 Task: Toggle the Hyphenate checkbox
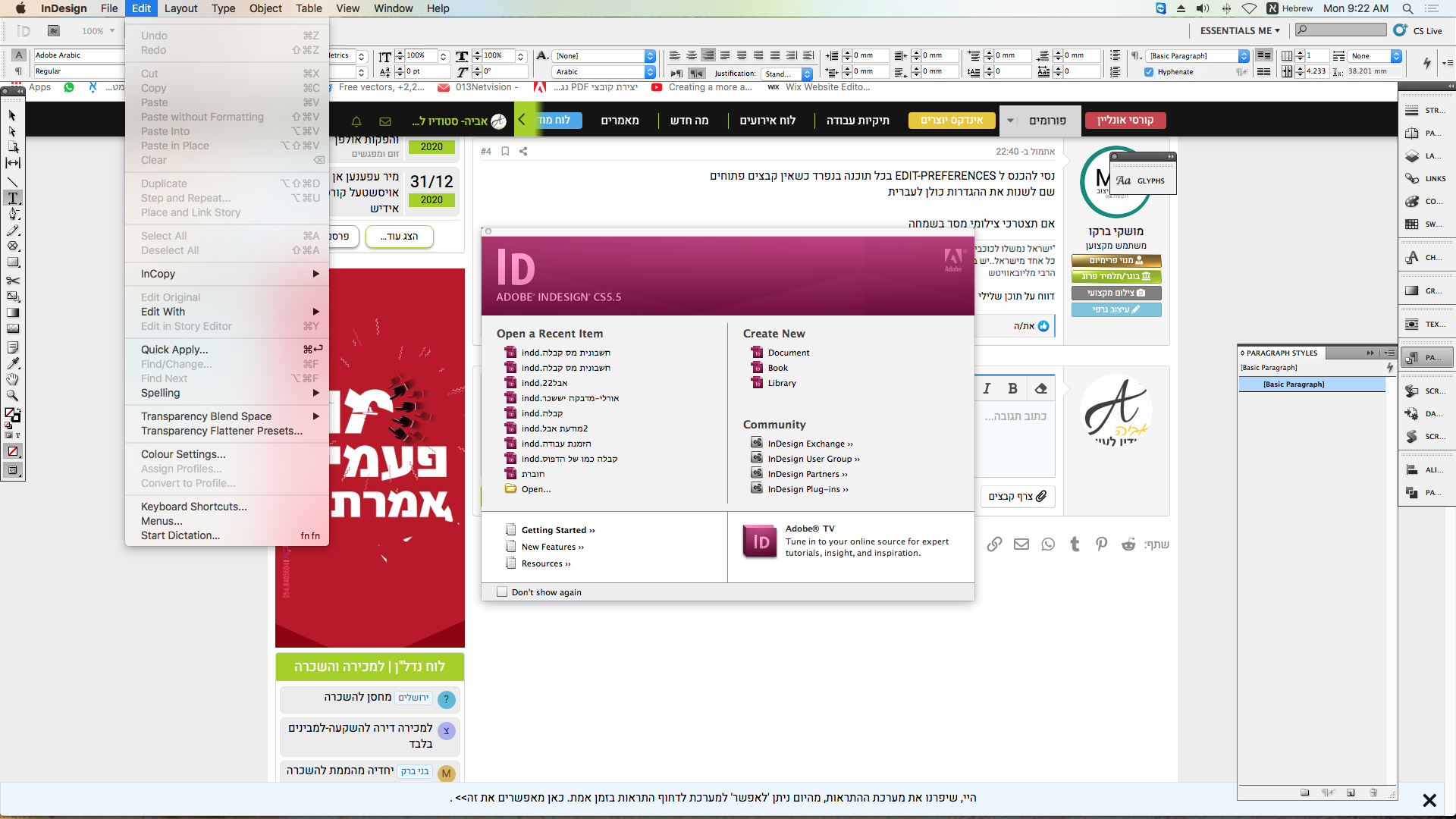[1150, 72]
